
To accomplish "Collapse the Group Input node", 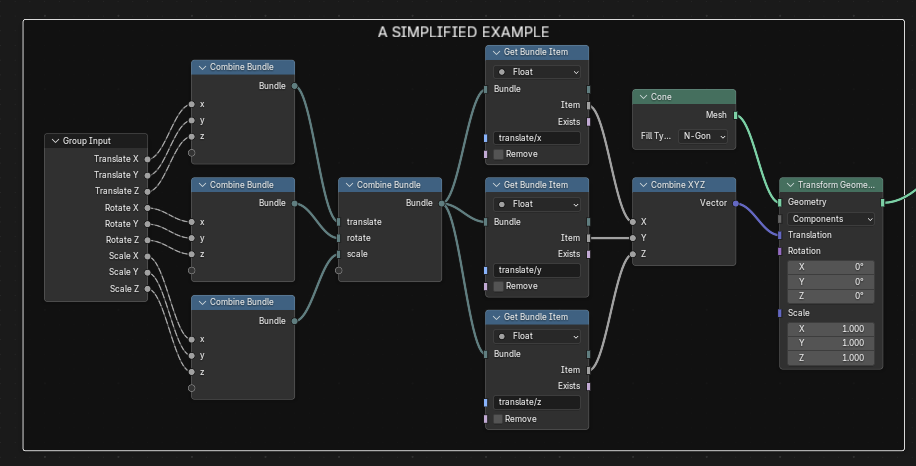I will click(55, 141).
